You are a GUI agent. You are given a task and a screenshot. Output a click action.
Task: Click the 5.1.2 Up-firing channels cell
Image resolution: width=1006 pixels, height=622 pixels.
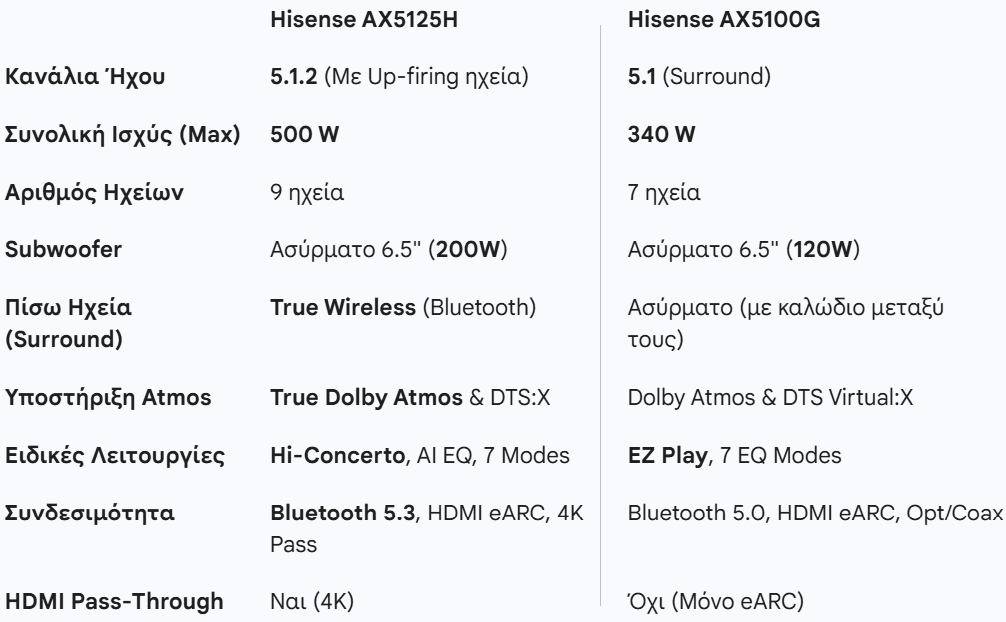[x=399, y=76]
